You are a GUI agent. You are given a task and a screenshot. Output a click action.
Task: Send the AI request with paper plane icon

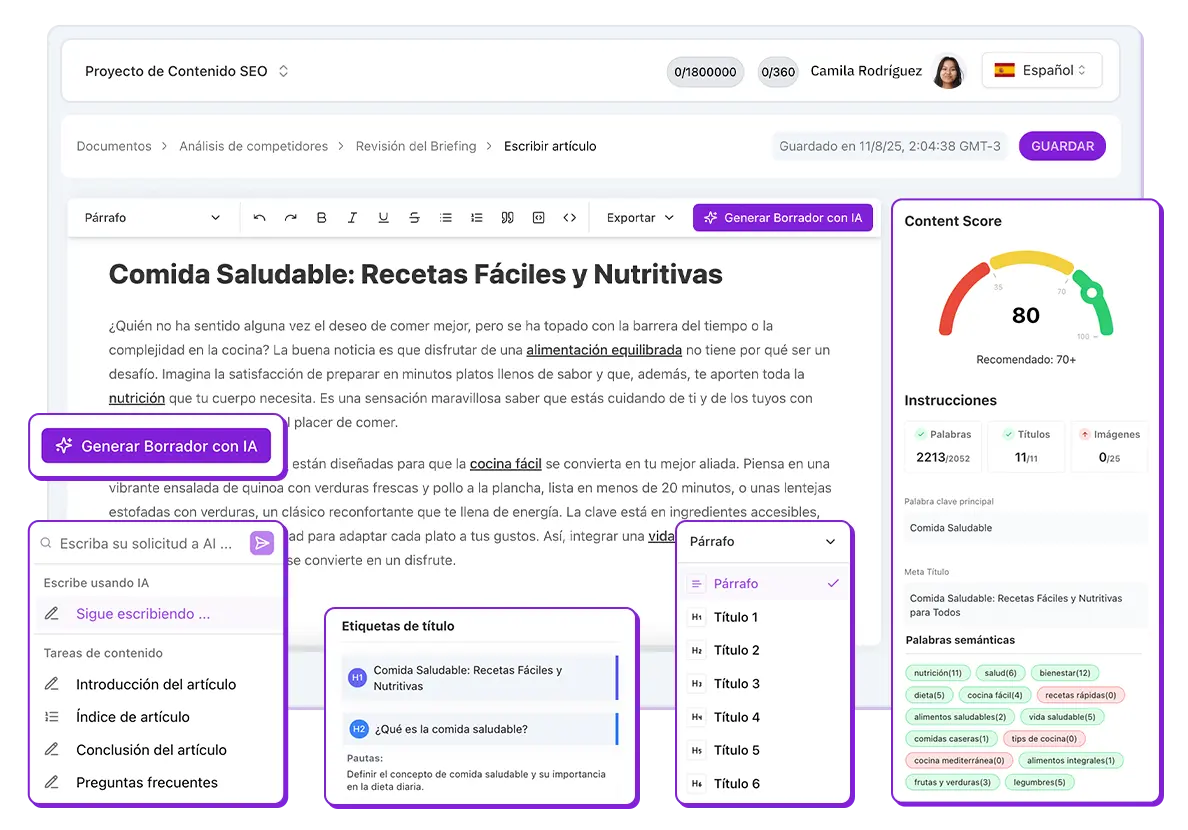(261, 543)
